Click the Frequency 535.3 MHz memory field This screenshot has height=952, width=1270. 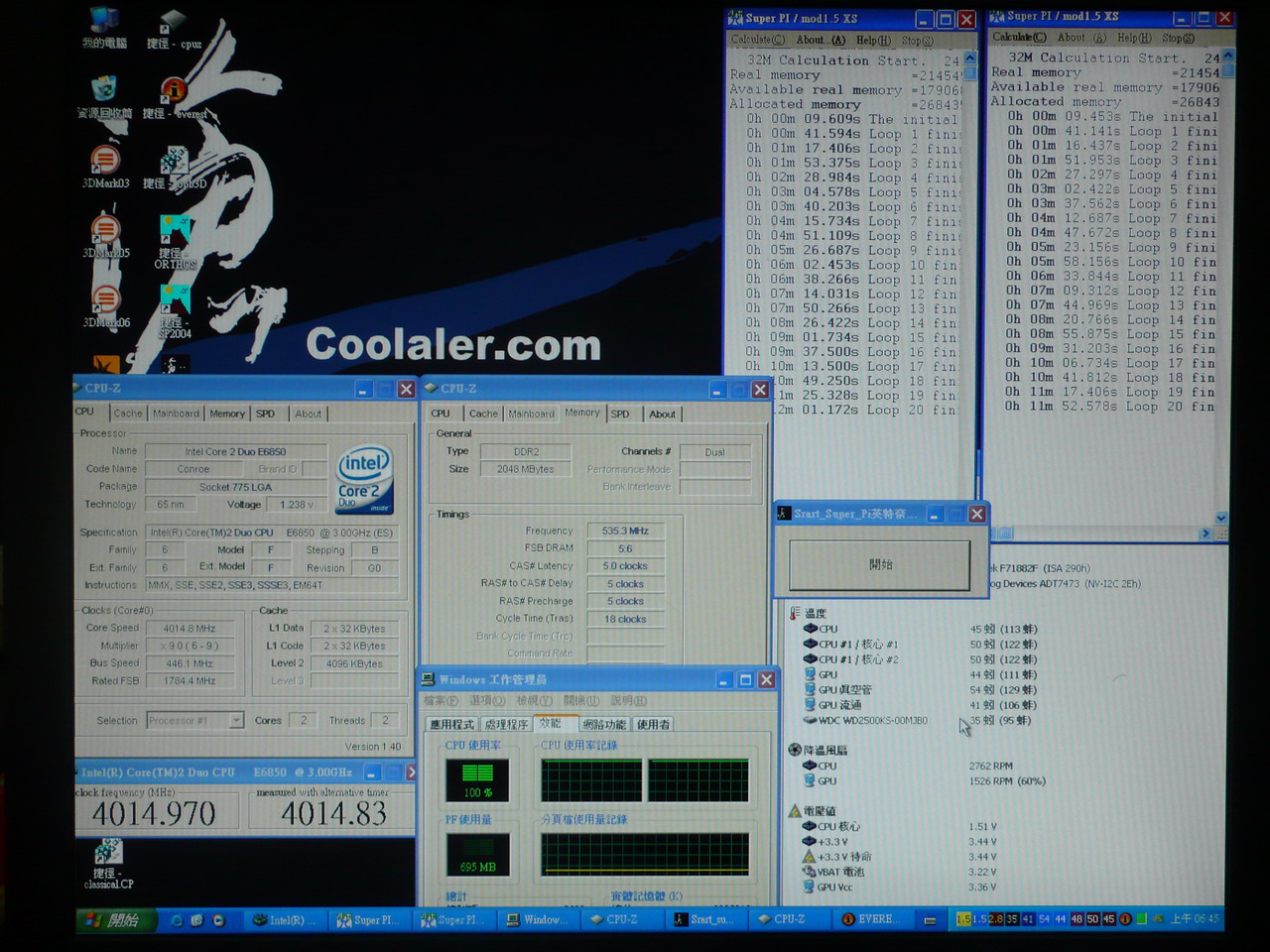(x=625, y=531)
